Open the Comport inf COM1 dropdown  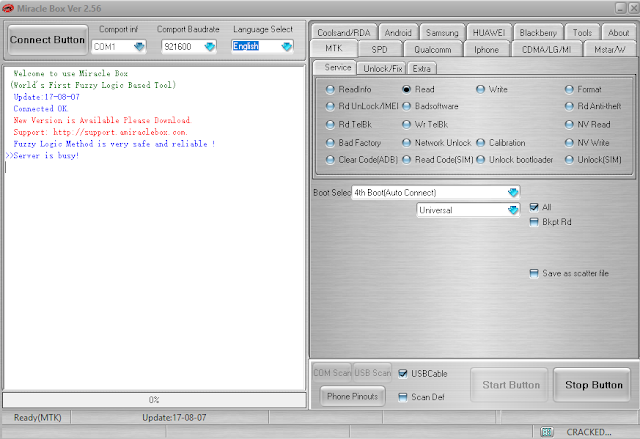coord(139,47)
